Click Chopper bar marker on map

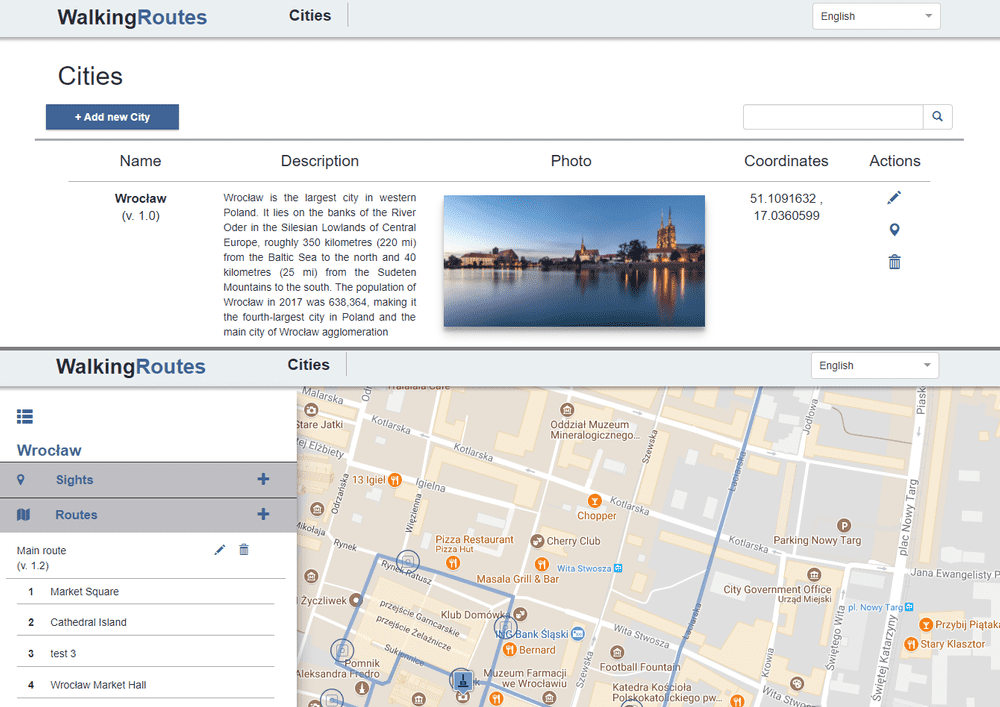[x=594, y=501]
